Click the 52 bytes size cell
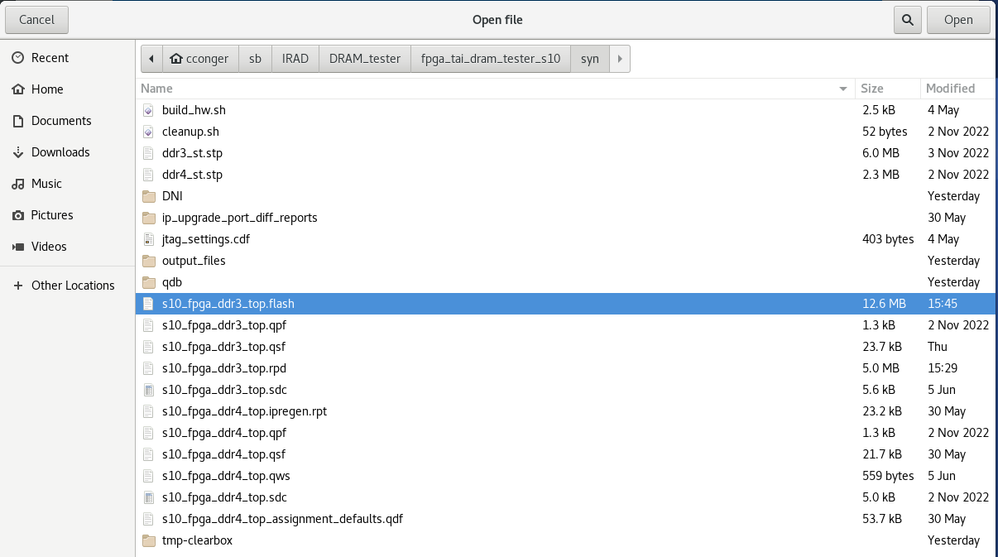998x557 pixels. 885,132
